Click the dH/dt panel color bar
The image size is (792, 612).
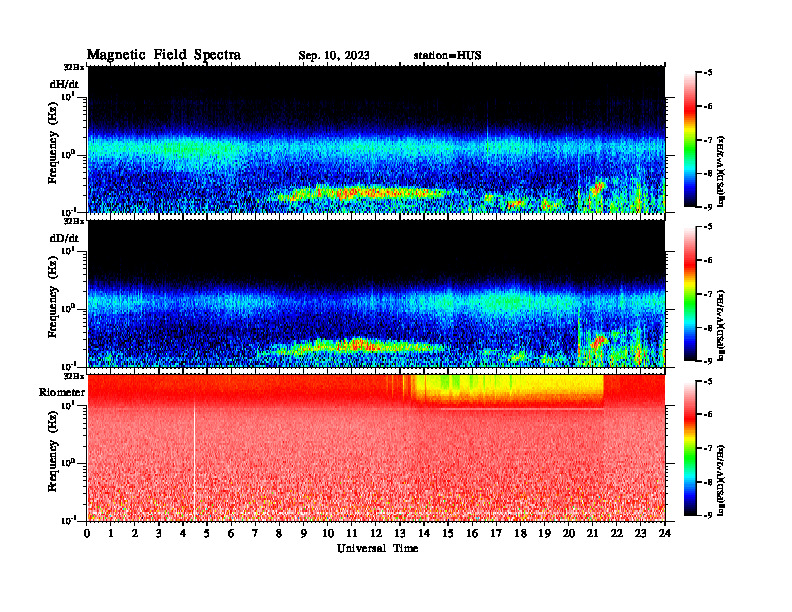[690, 140]
